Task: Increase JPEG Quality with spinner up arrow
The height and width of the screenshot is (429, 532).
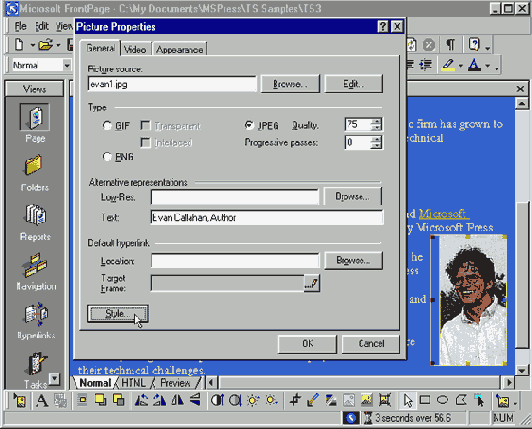Action: [x=376, y=122]
